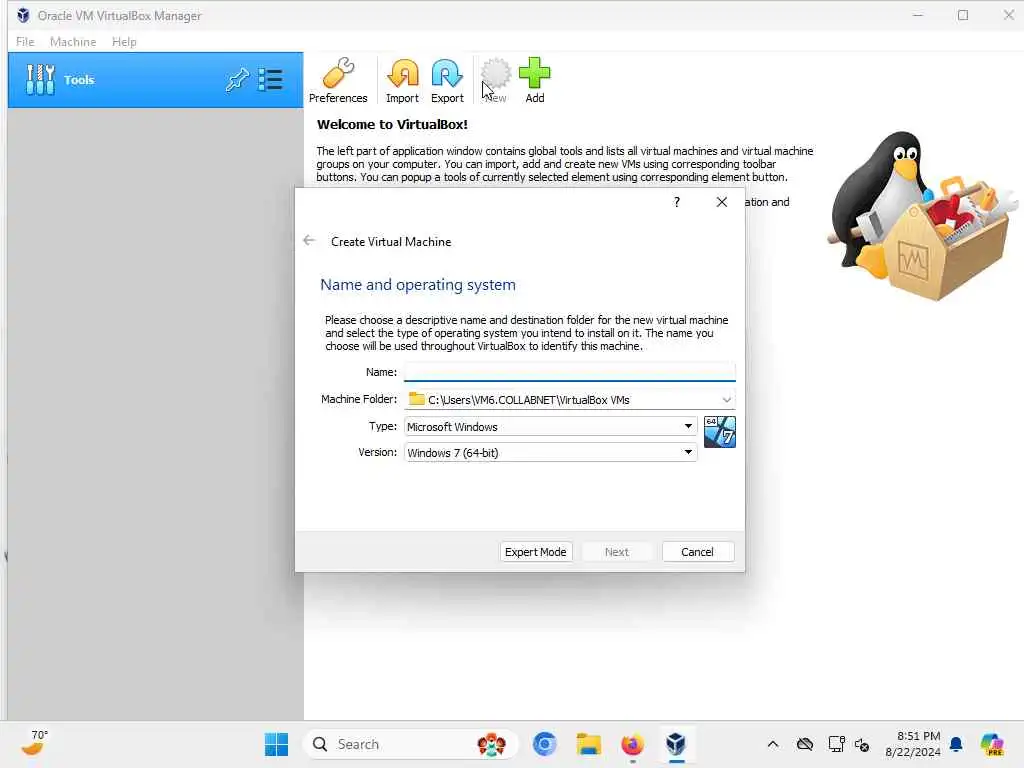The image size is (1024, 768).
Task: Open the Type dropdown showing Microsoft Windows
Action: (x=551, y=426)
